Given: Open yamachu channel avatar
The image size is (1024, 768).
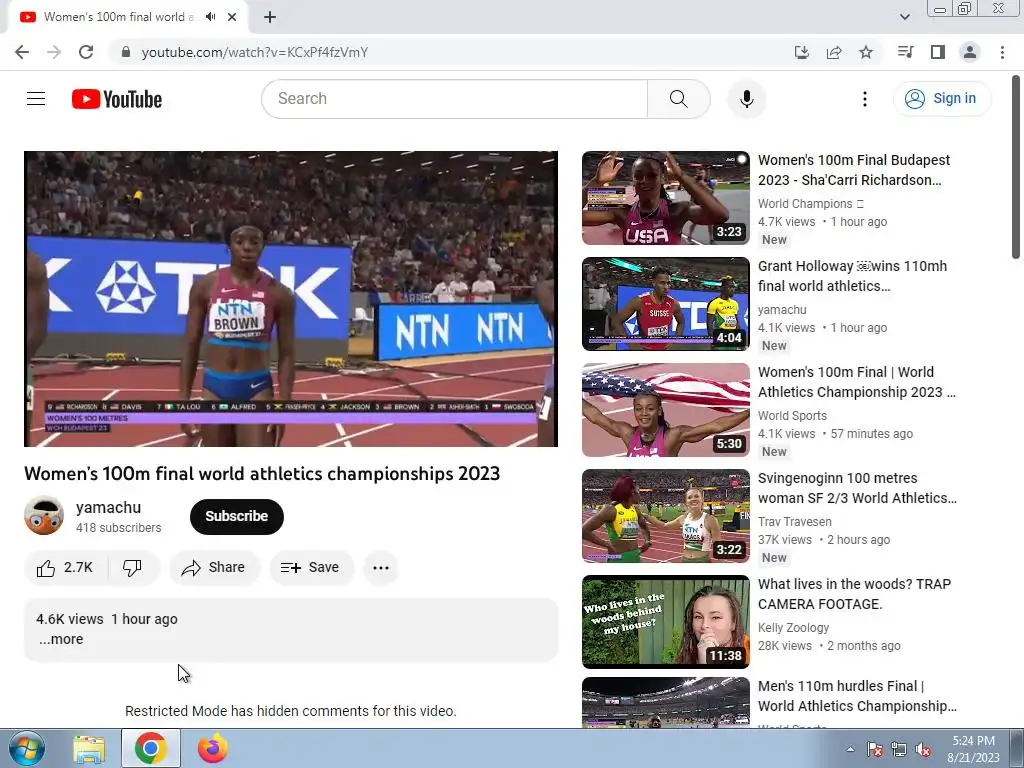Looking at the screenshot, I should 44,516.
